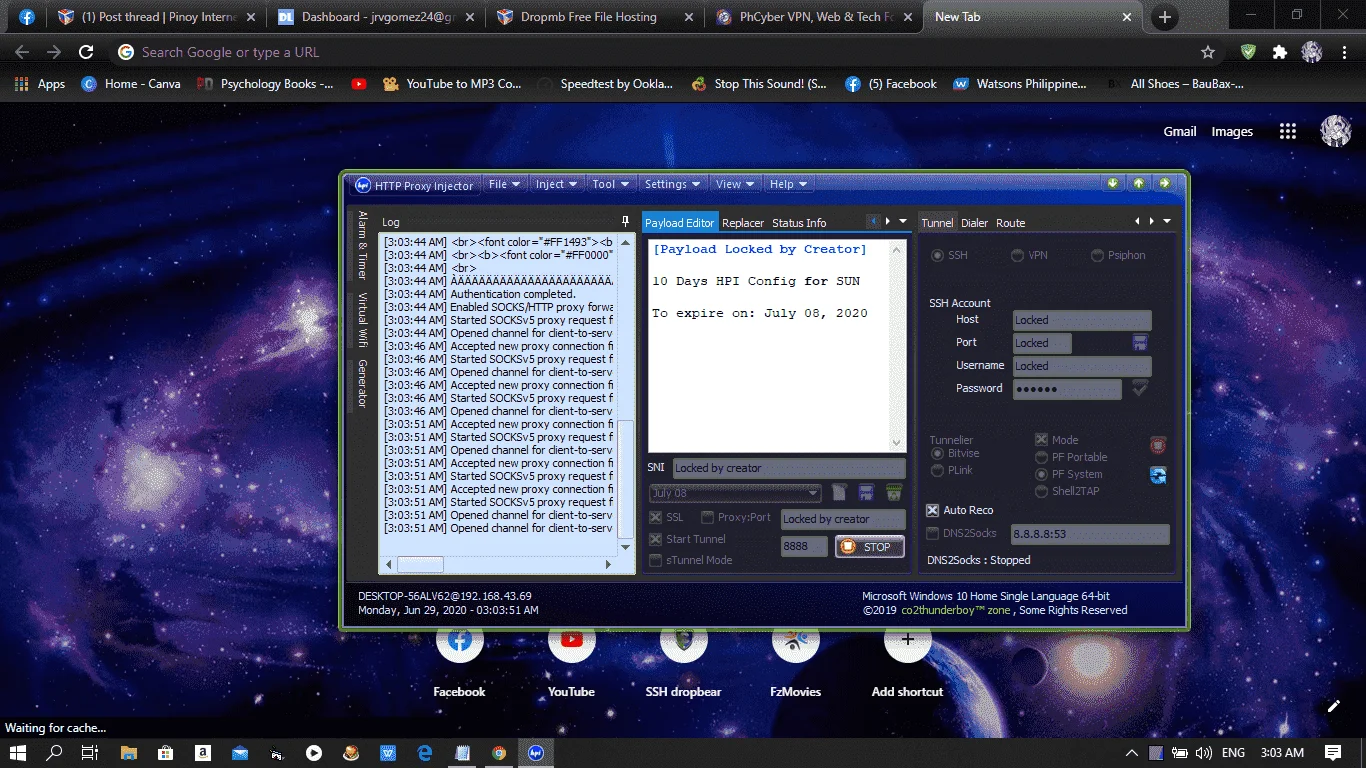Open the Action Center notification icon
Image resolution: width=1366 pixels, height=768 pixels.
(1333, 752)
